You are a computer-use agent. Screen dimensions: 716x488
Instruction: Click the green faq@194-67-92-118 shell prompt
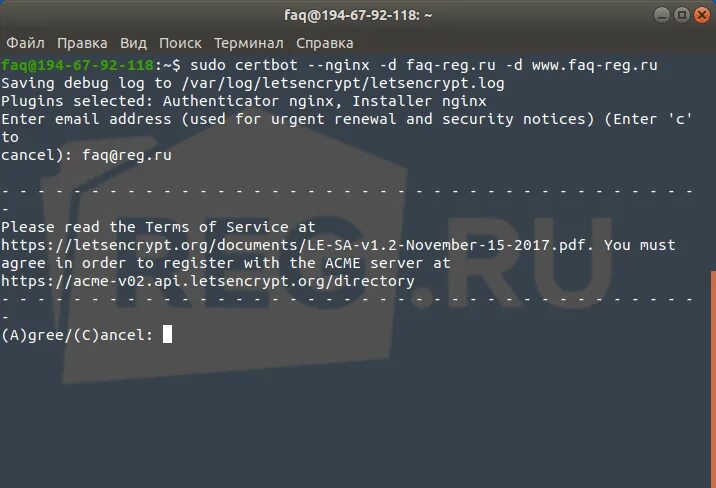[77, 65]
